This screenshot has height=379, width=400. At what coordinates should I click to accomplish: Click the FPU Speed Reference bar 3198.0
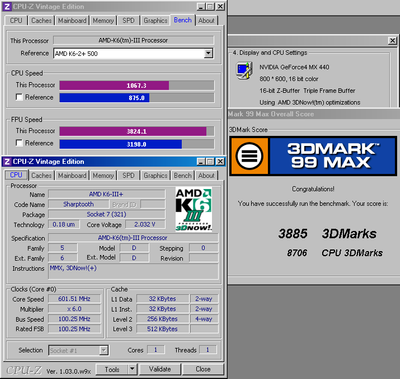point(137,144)
